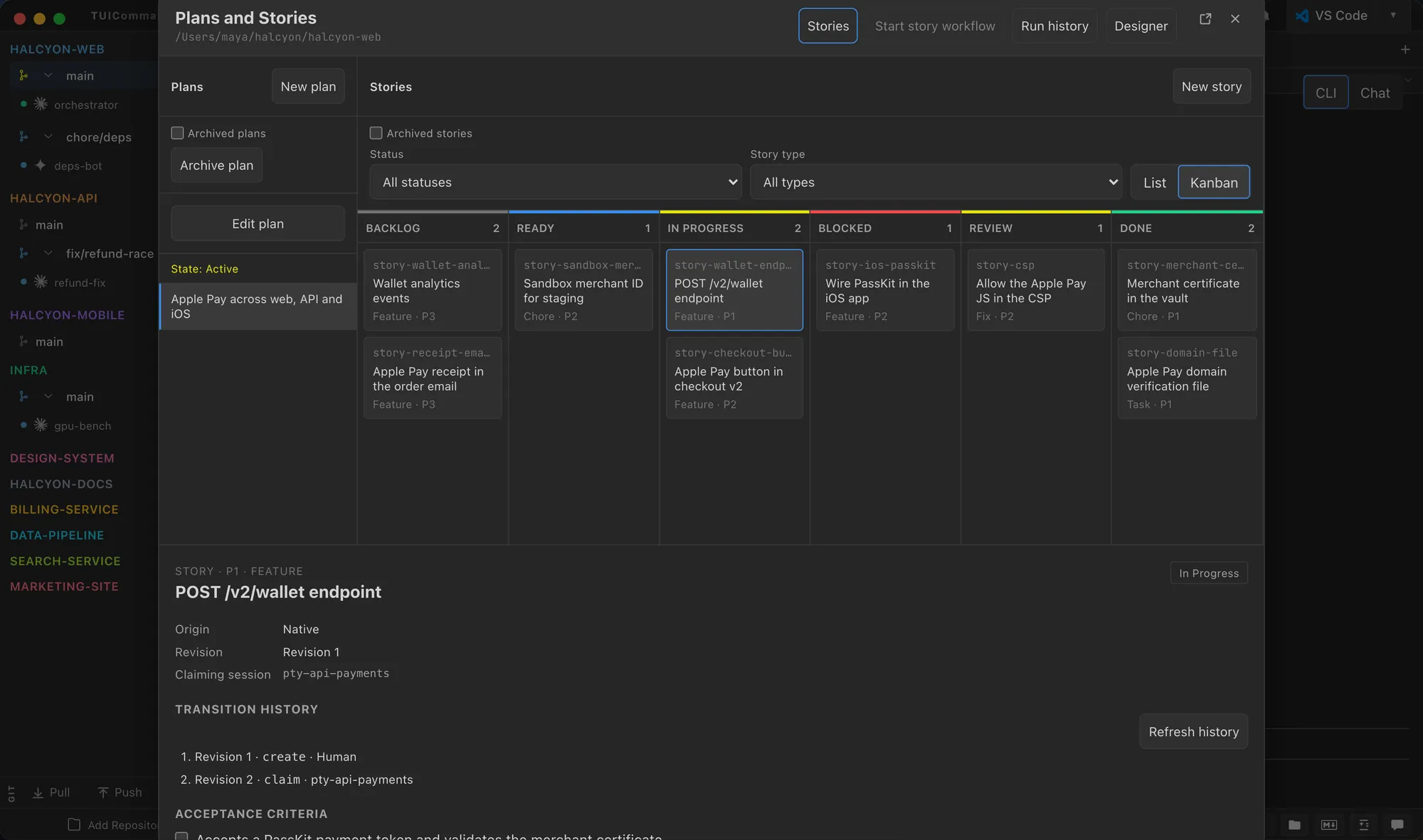Click the Markdown icon in bottom bar
Image resolution: width=1423 pixels, height=840 pixels.
1329,825
